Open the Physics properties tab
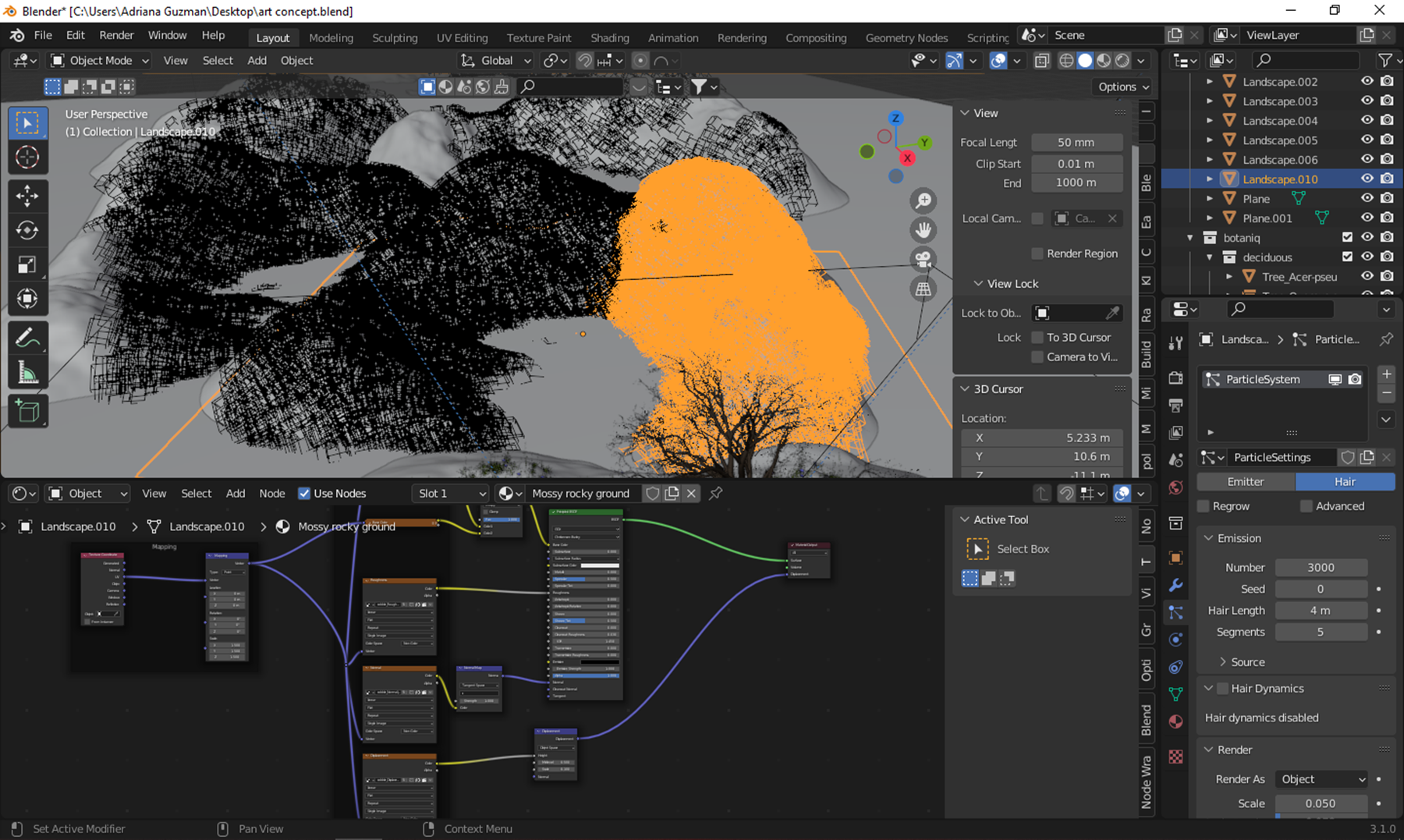 1176,640
